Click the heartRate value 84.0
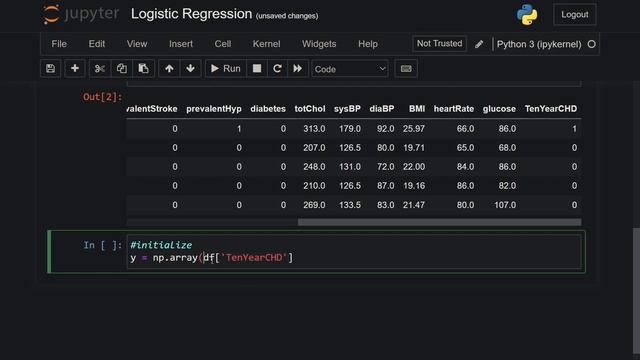 (465, 167)
